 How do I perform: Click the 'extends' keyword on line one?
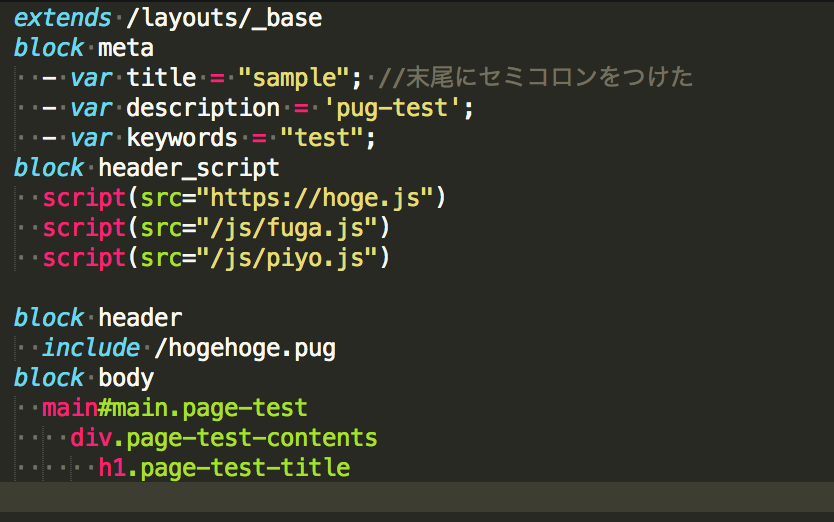62,18
